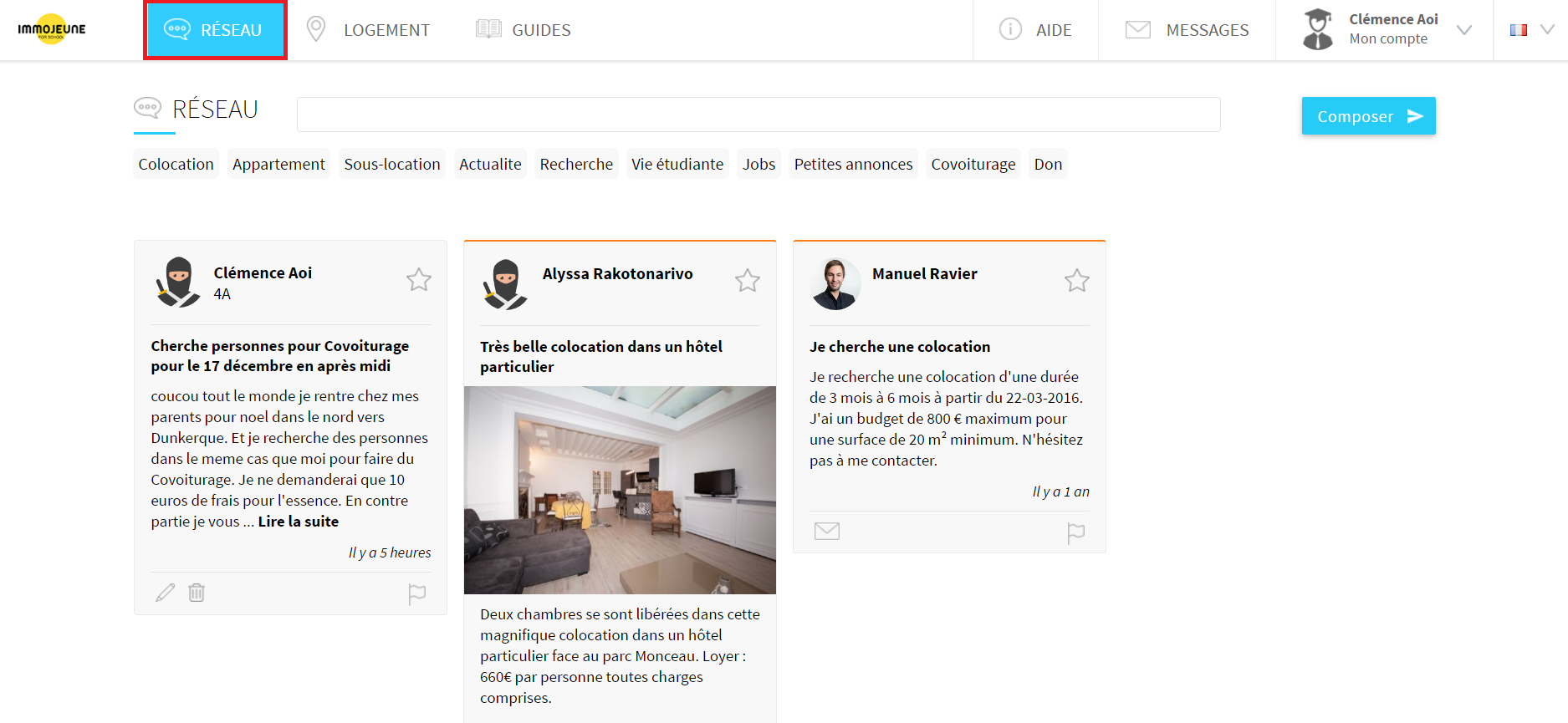Click the chat bubble icon beside RÉSEAU heading
The image size is (1568, 723).
tap(147, 108)
